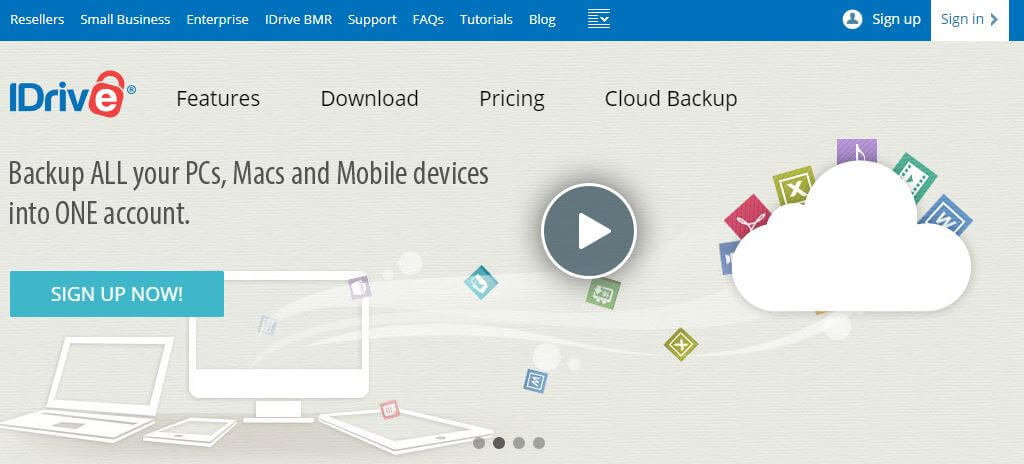
Task: Open the Features menu
Action: coord(218,99)
